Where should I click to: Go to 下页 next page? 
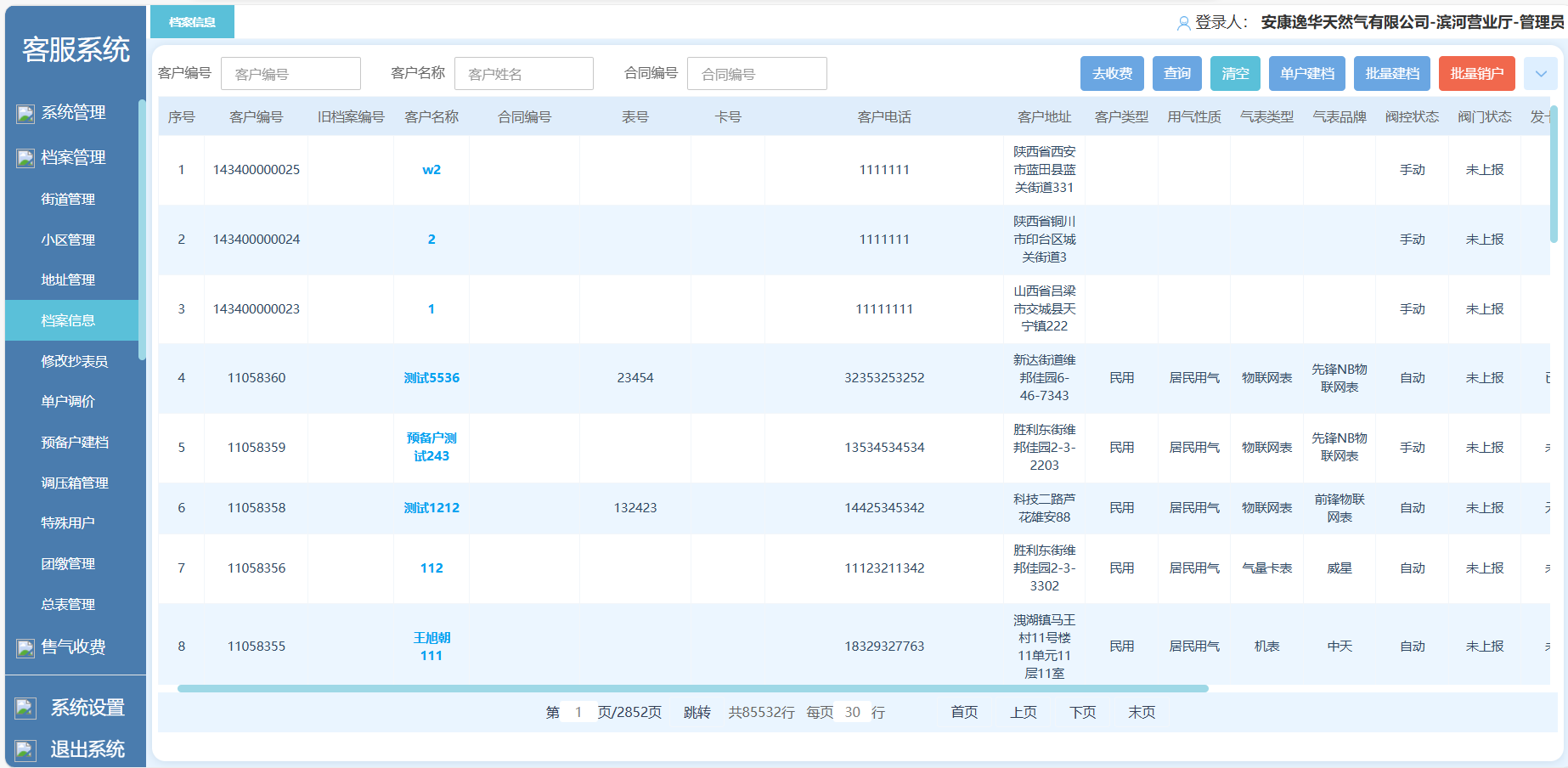1083,712
